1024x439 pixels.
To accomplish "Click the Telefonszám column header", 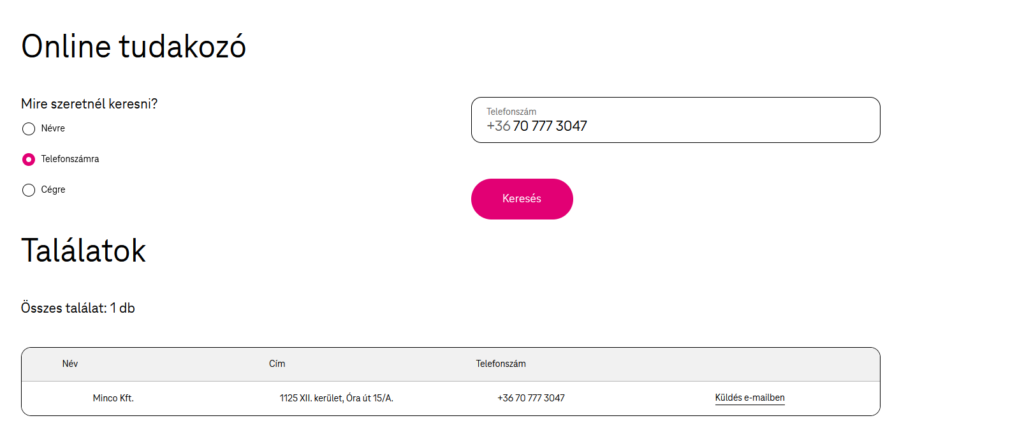I will coord(501,364).
